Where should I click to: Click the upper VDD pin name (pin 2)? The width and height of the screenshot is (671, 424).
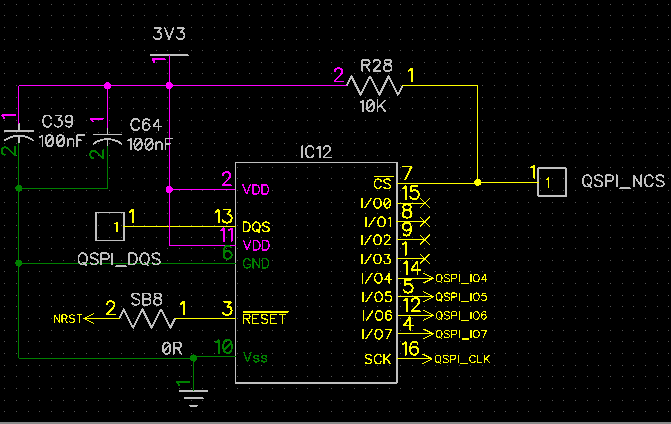256,190
